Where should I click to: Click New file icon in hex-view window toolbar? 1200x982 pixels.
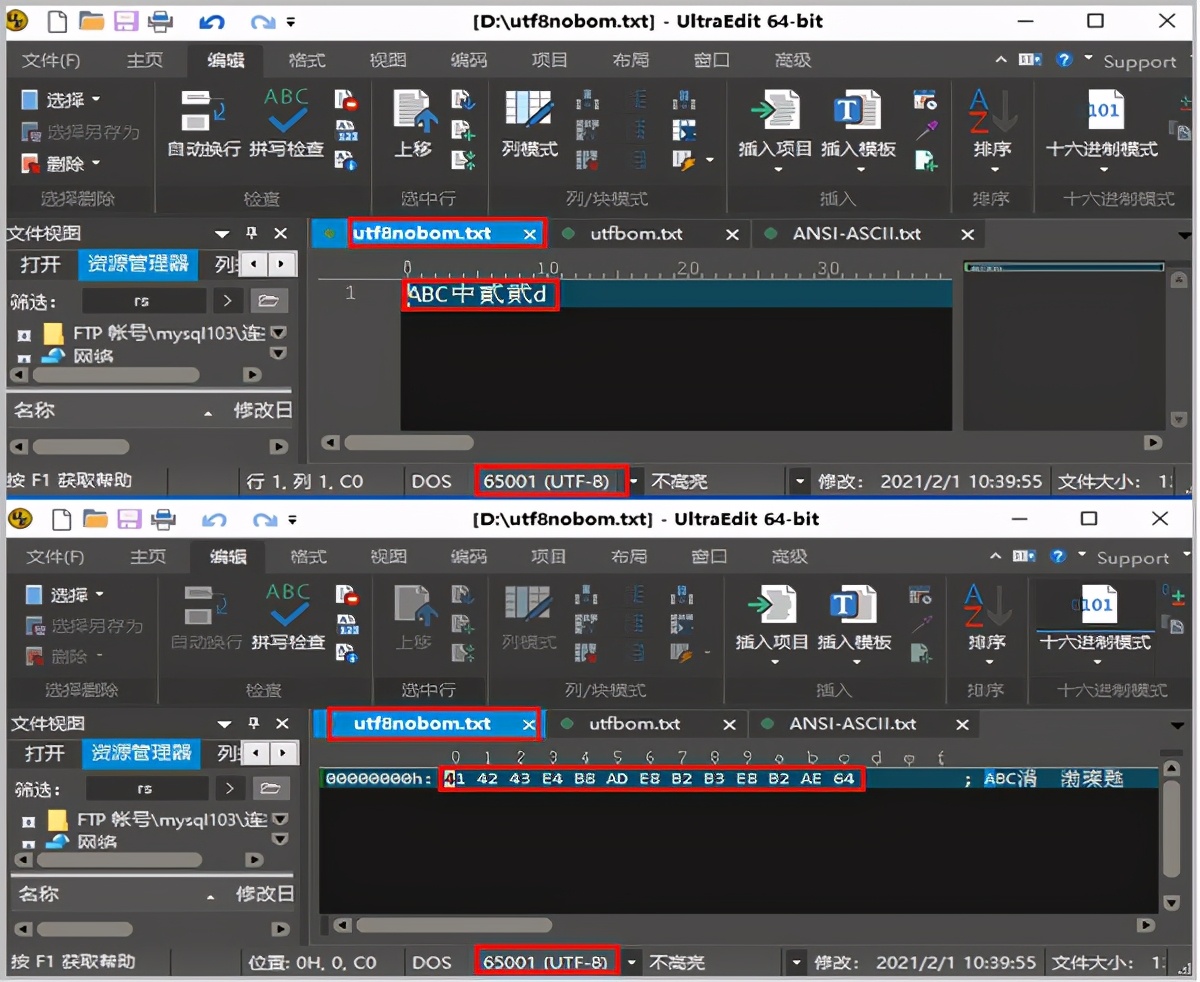(x=63, y=518)
